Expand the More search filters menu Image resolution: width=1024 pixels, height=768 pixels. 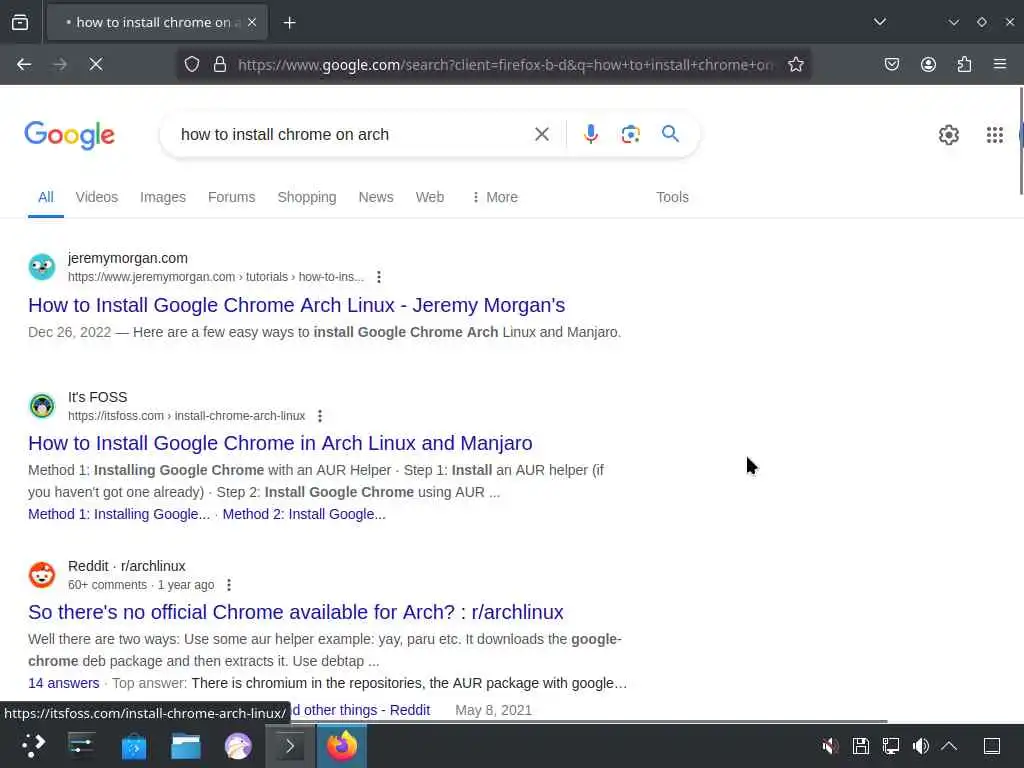[494, 197]
